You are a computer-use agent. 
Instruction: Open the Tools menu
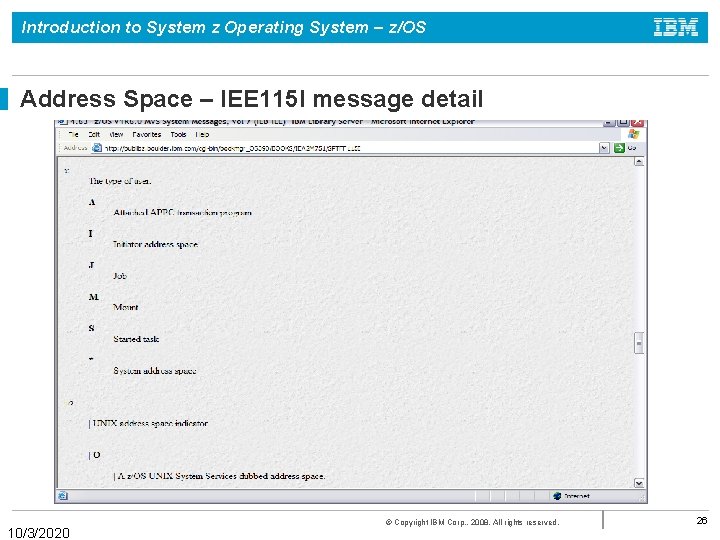[178, 135]
